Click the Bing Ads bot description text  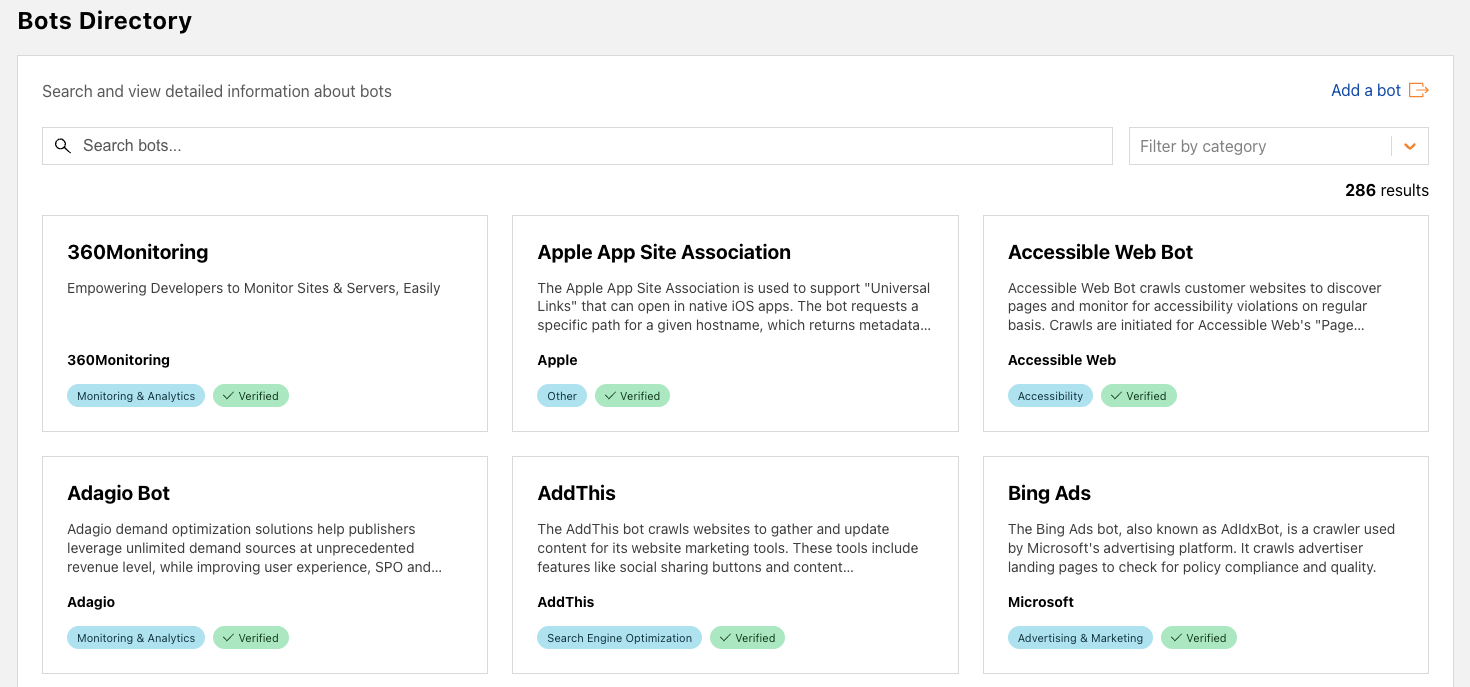[1201, 548]
